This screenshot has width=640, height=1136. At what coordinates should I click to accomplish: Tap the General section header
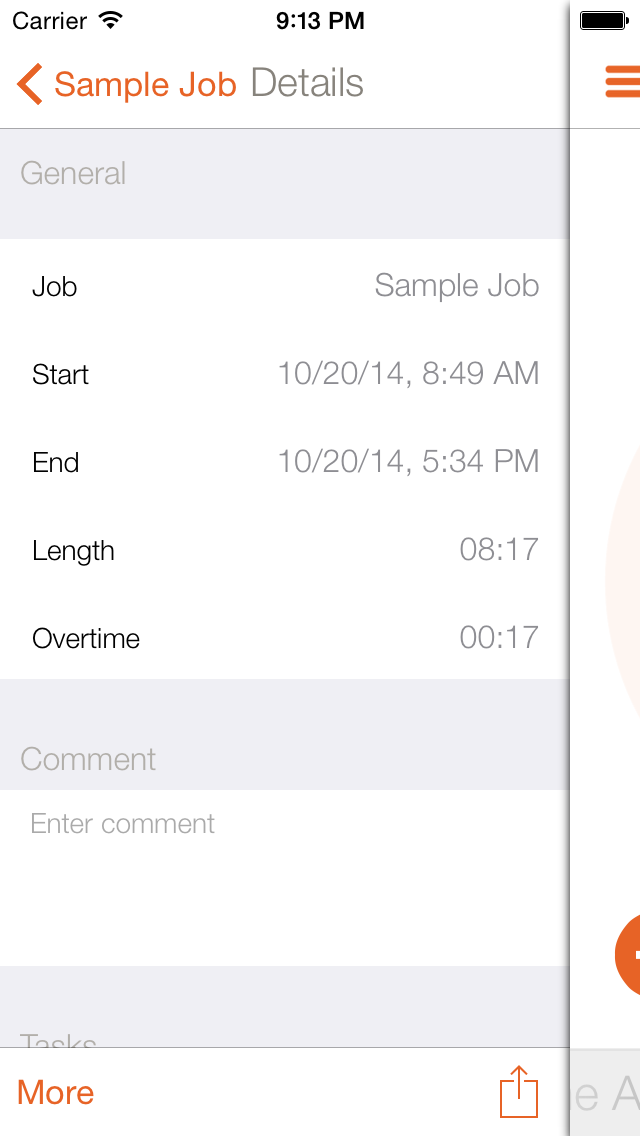72,173
